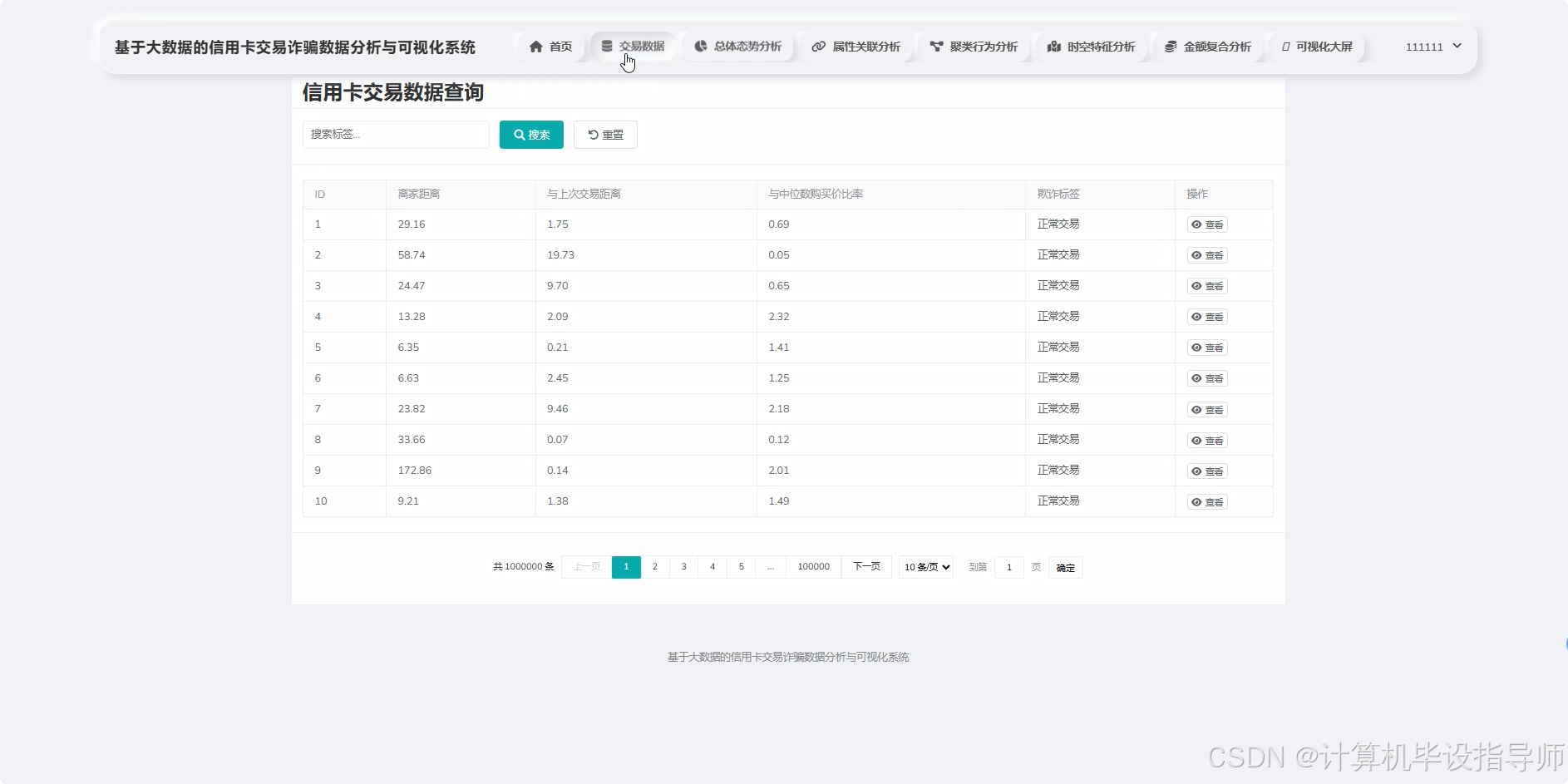Click the 重置 reset button
Screen dimensions: 1568x784
605,135
